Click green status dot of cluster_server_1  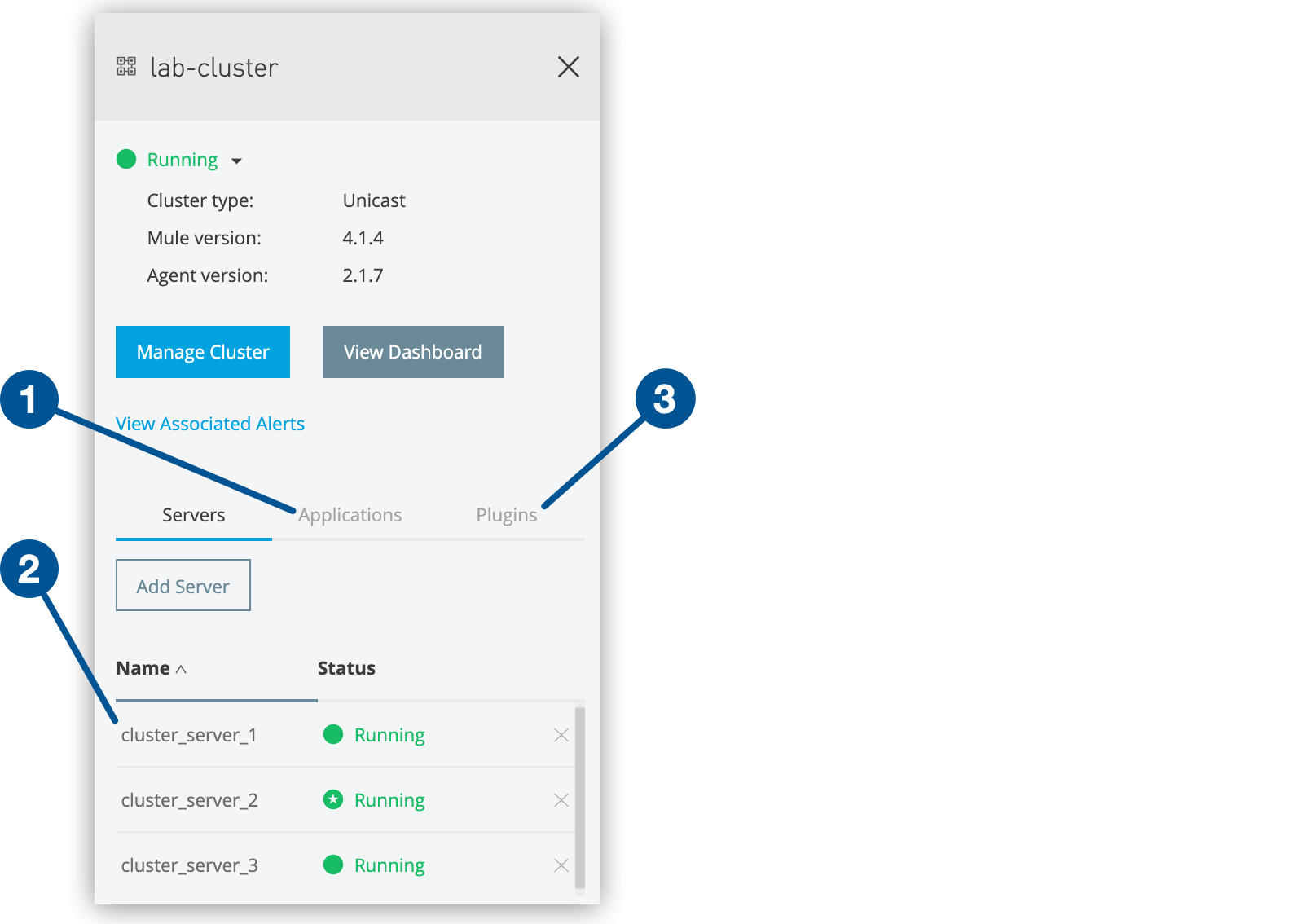333,734
